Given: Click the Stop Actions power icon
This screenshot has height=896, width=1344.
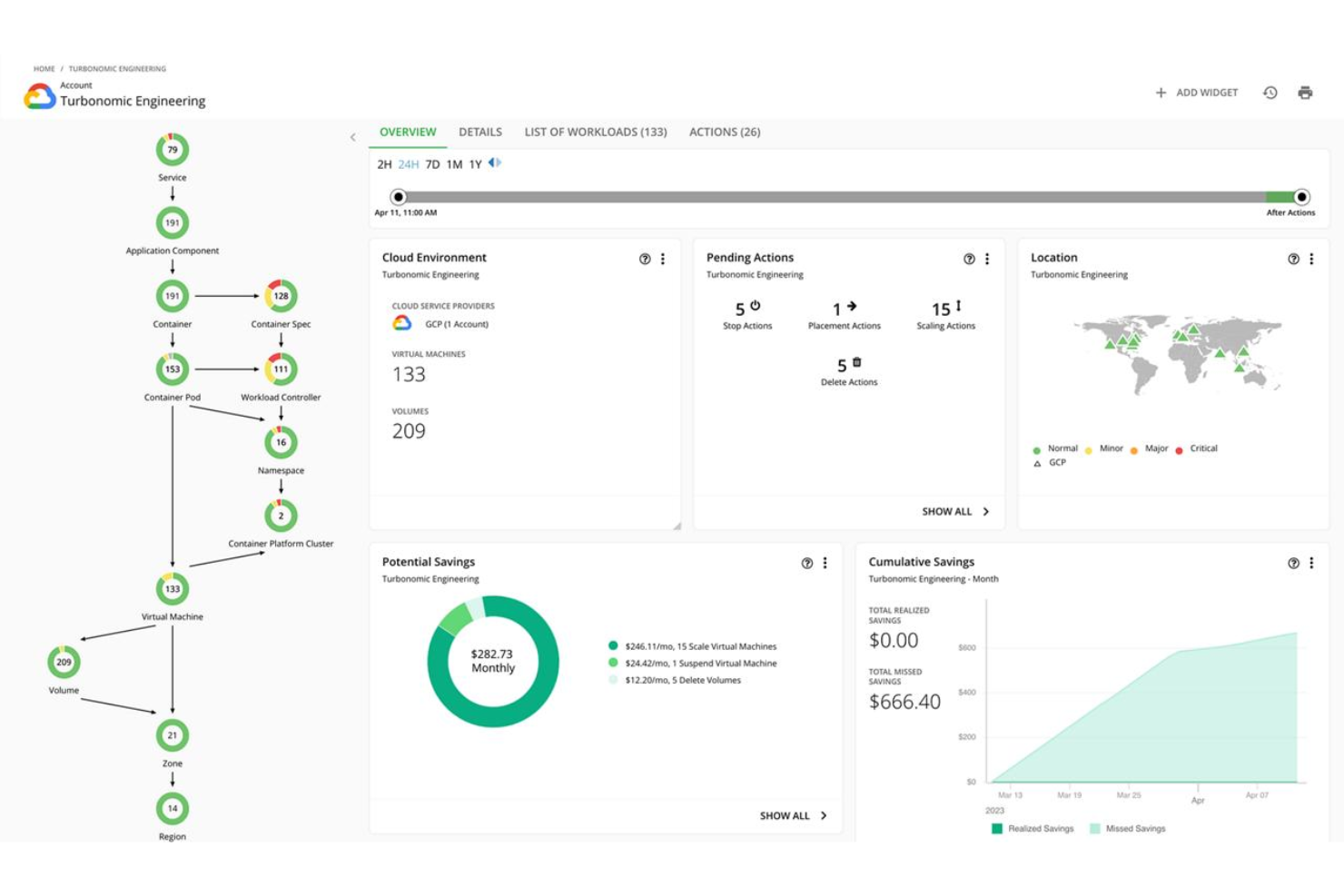Looking at the screenshot, I should 755,306.
